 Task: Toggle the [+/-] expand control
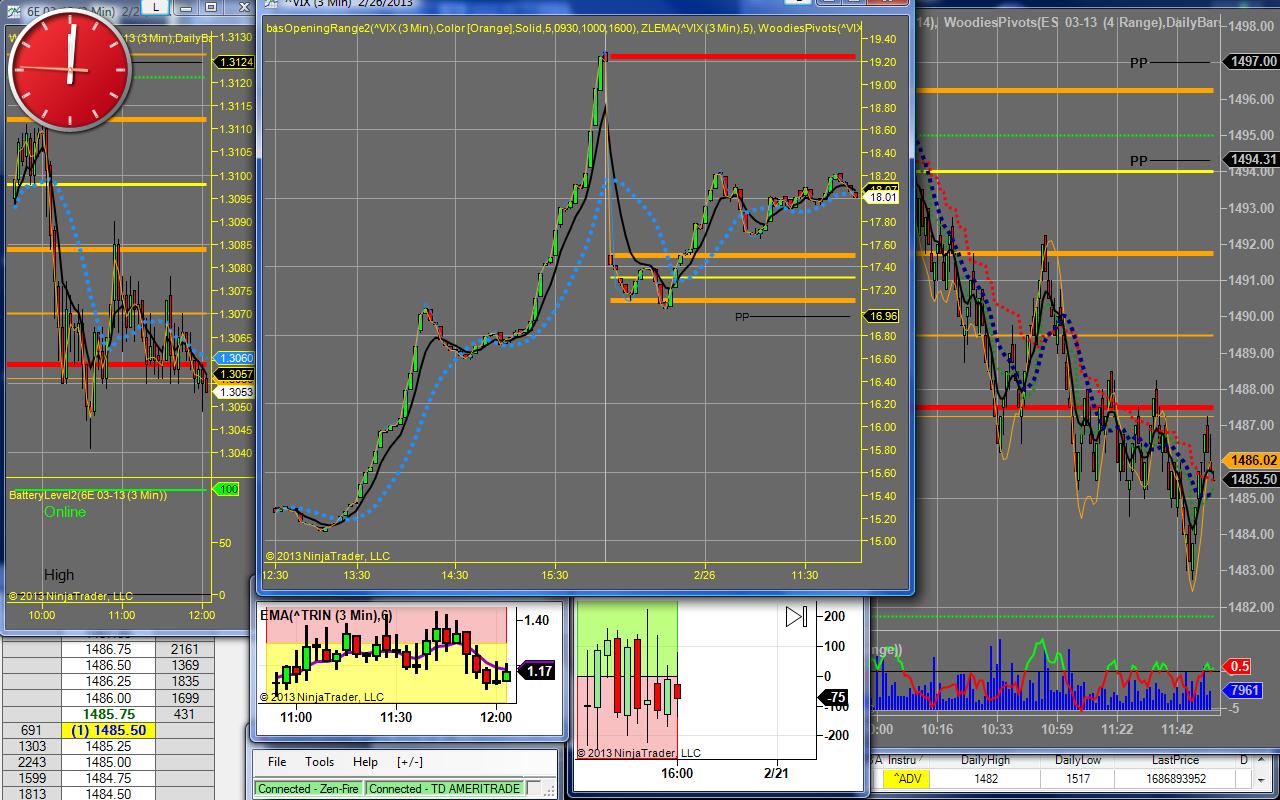click(x=409, y=762)
